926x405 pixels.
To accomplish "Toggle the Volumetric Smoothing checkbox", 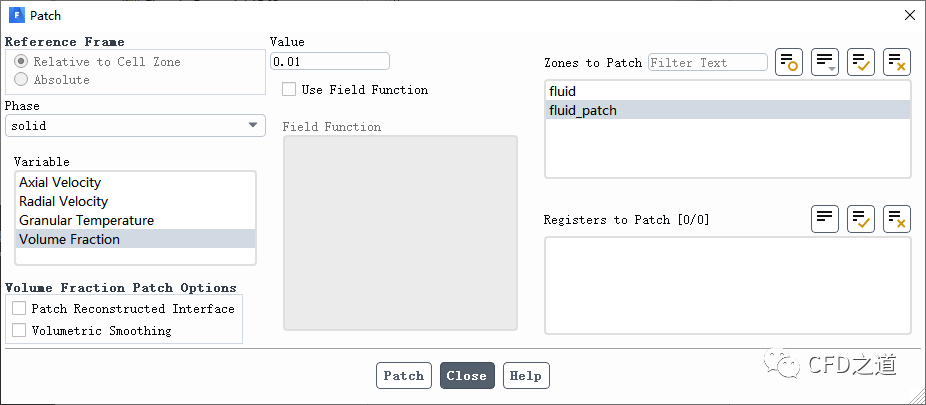I will tap(19, 330).
